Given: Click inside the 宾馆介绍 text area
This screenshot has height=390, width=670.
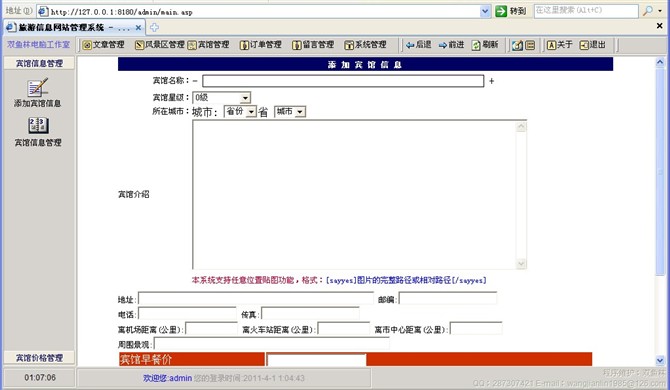Looking at the screenshot, I should pyautogui.click(x=354, y=194).
